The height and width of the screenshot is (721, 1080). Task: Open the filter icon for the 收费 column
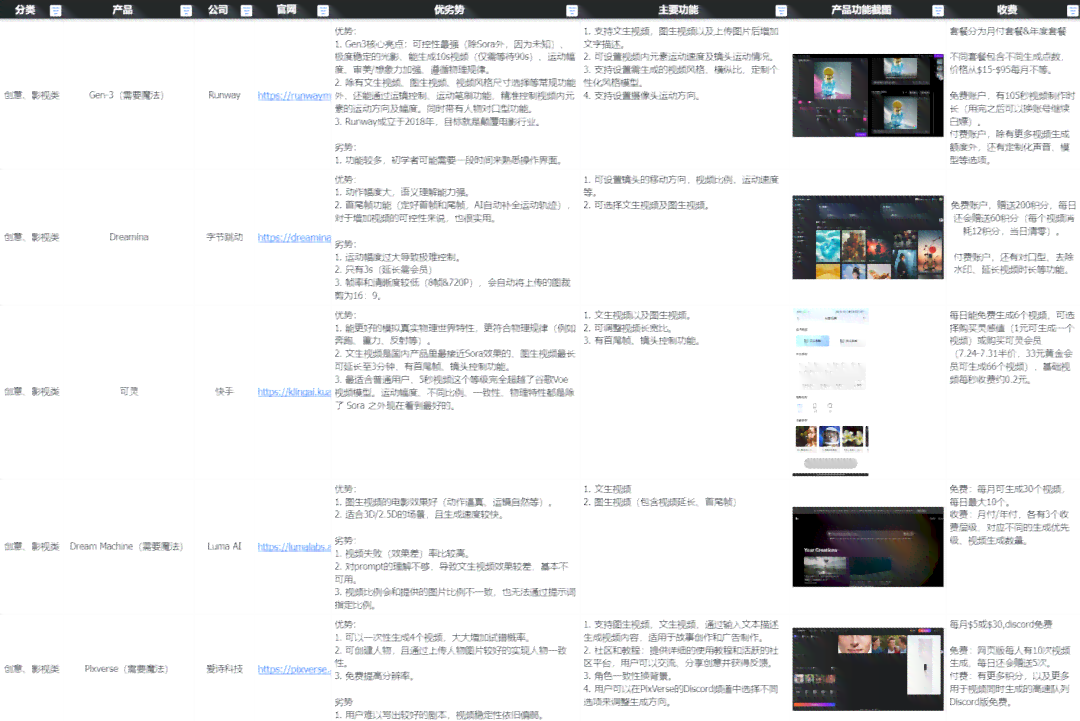[1073, 10]
